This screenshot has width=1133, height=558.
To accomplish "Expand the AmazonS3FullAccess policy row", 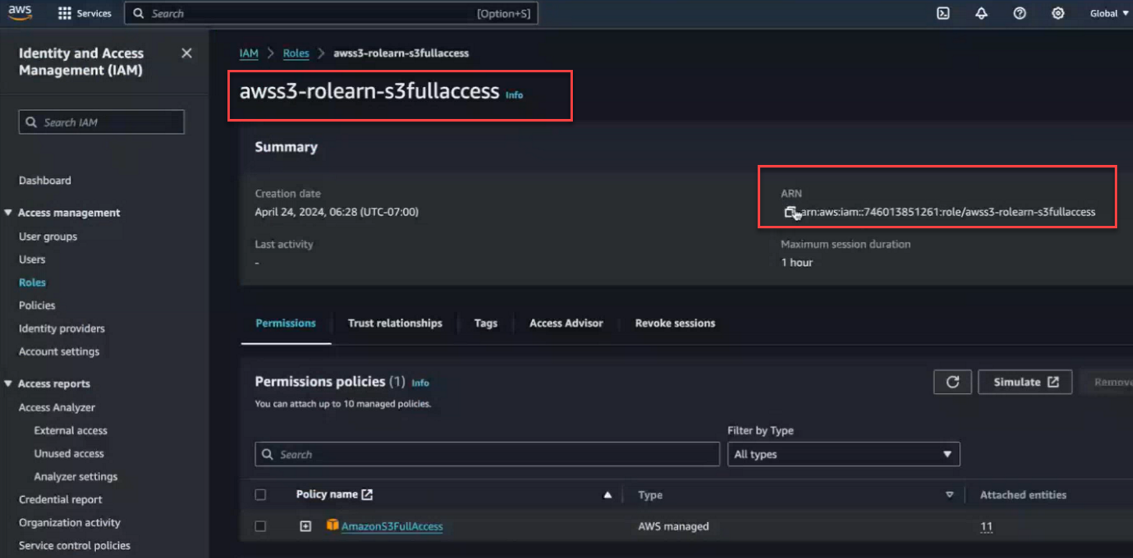I will tap(306, 526).
